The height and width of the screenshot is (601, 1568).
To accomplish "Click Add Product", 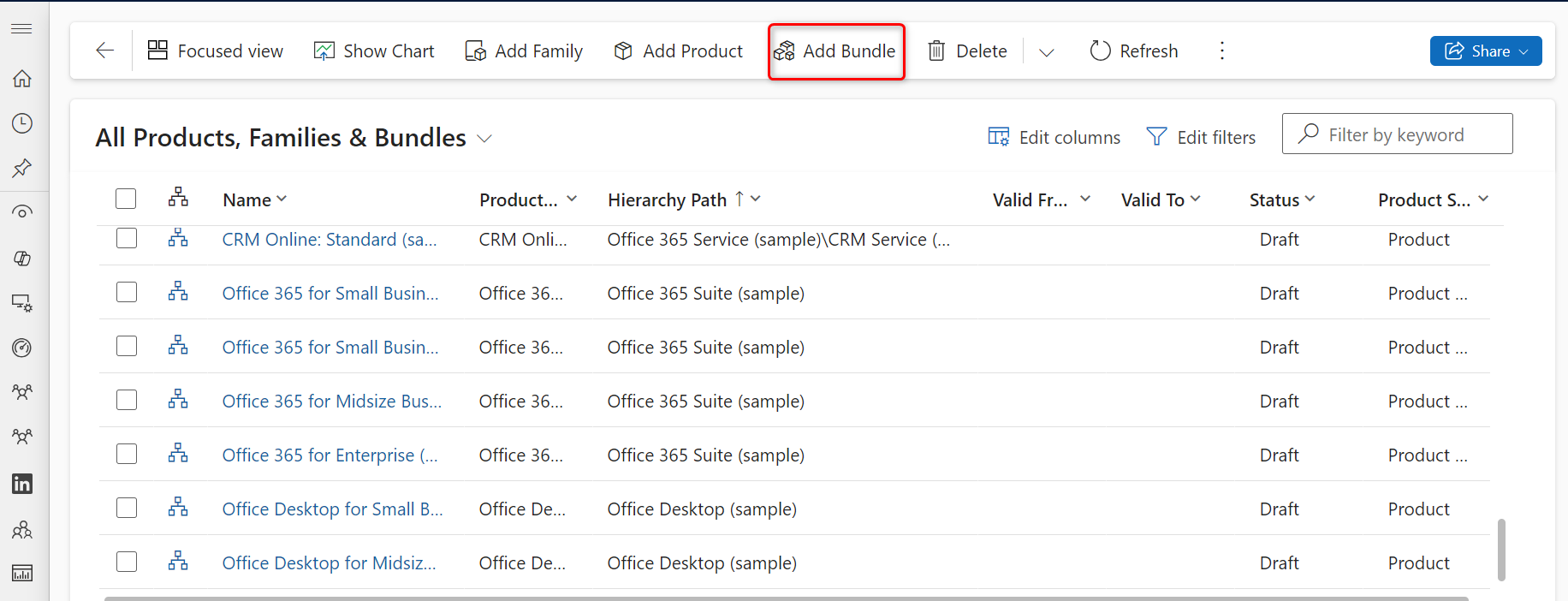I will [x=679, y=51].
